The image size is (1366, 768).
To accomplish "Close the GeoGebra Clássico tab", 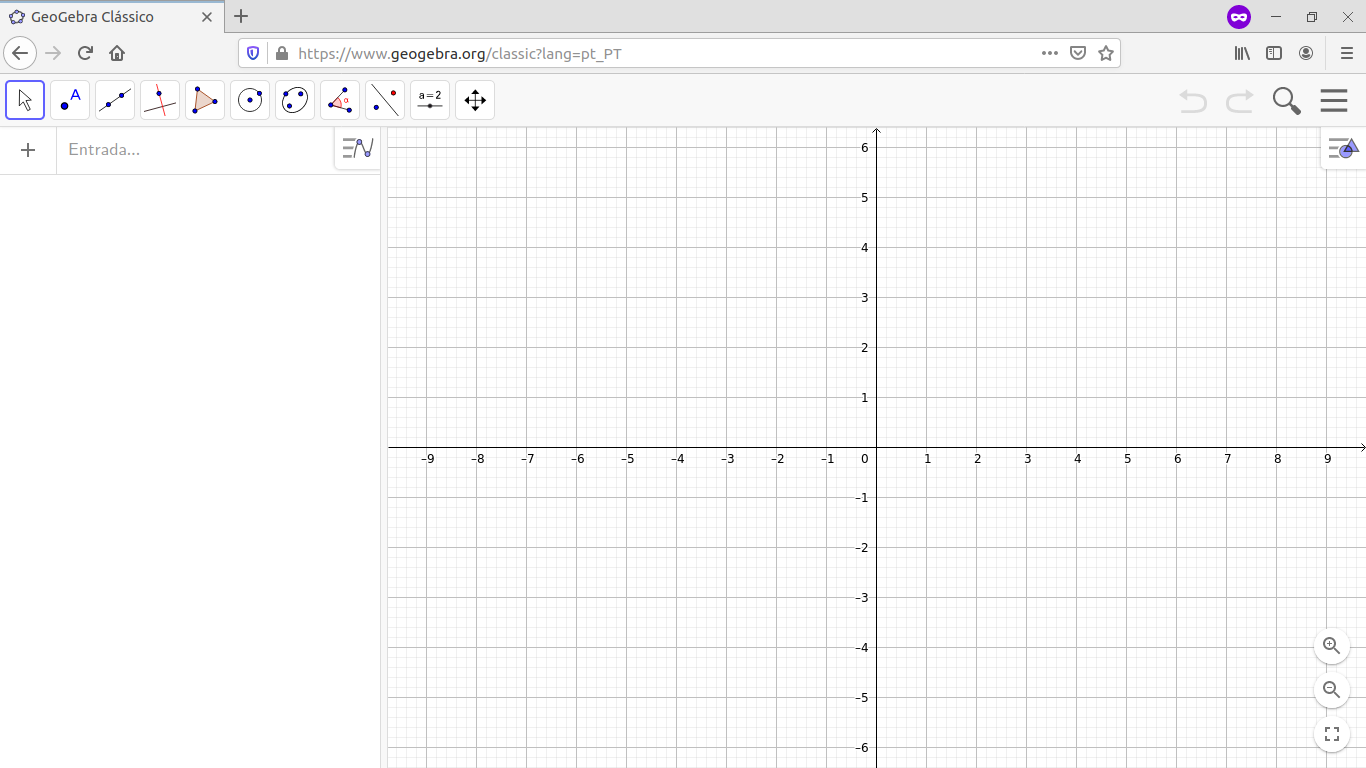I will click(207, 17).
